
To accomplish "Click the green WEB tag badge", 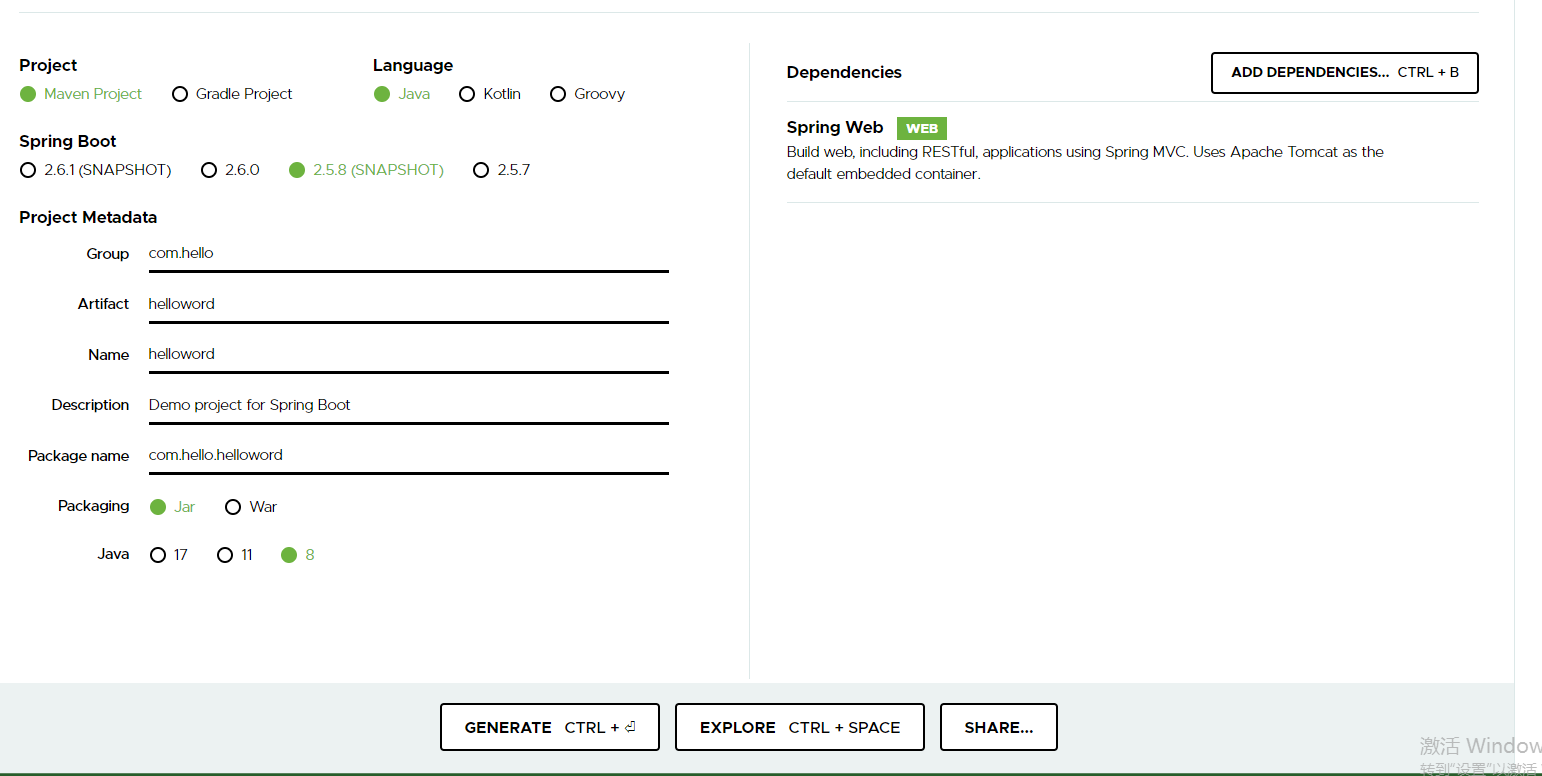I will pos(922,128).
